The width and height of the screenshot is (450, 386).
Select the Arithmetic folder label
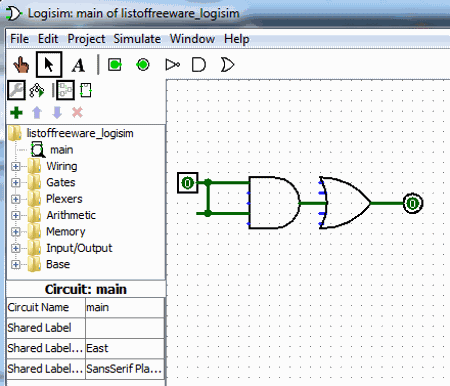[71, 215]
